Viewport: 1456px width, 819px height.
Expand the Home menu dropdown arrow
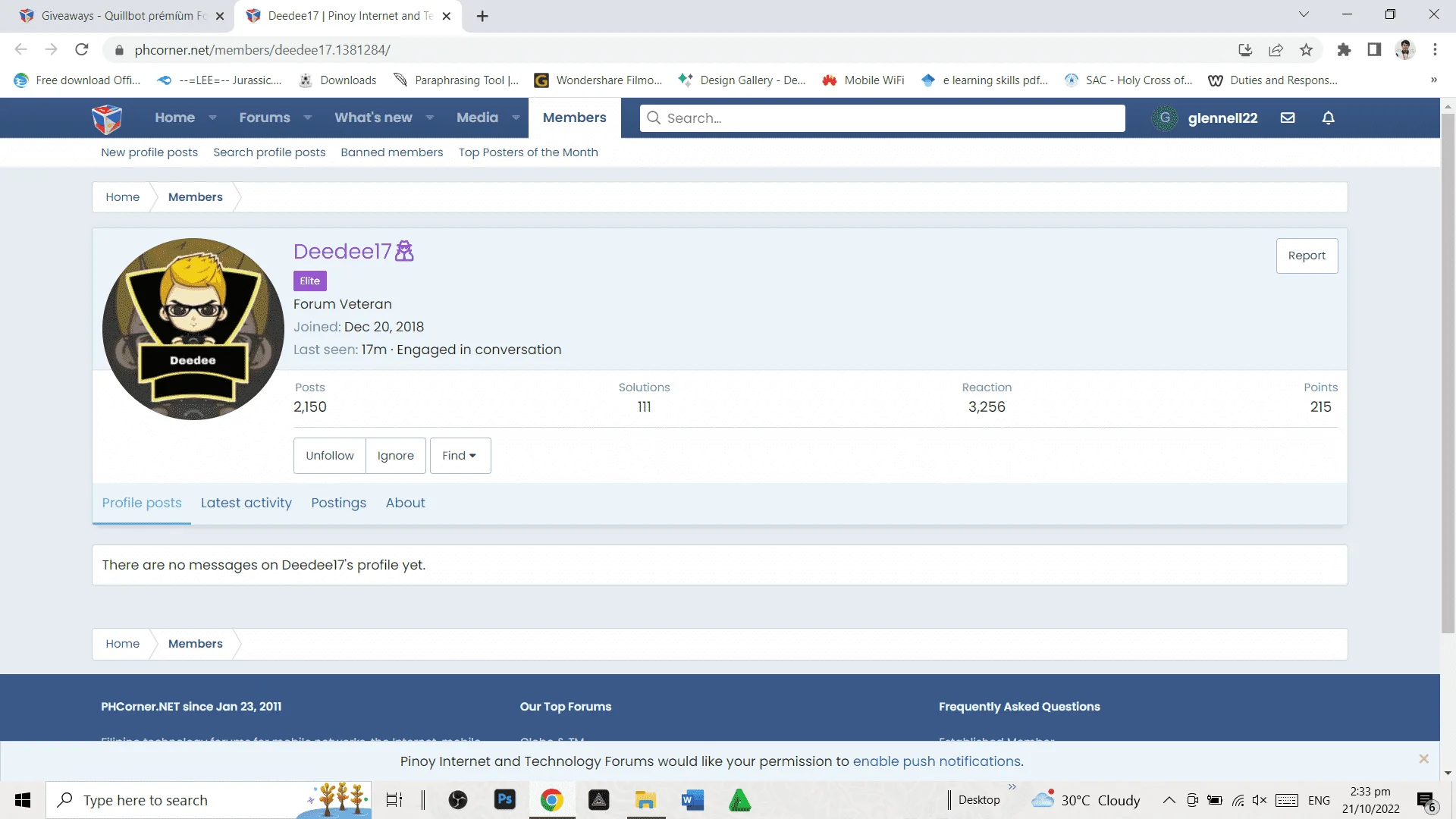point(213,118)
